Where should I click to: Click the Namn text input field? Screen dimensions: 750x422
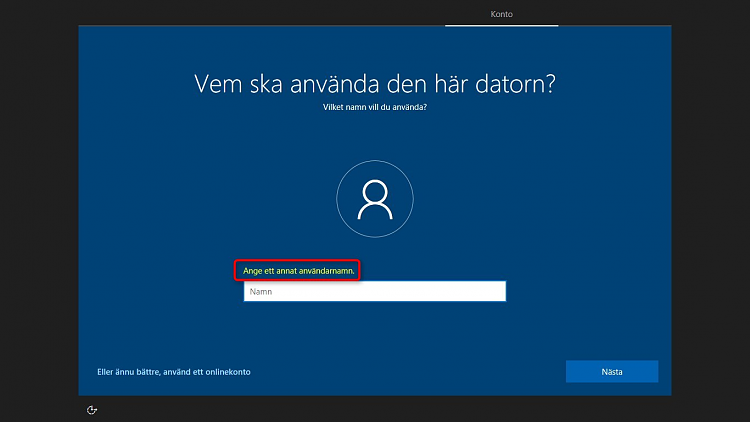375,291
